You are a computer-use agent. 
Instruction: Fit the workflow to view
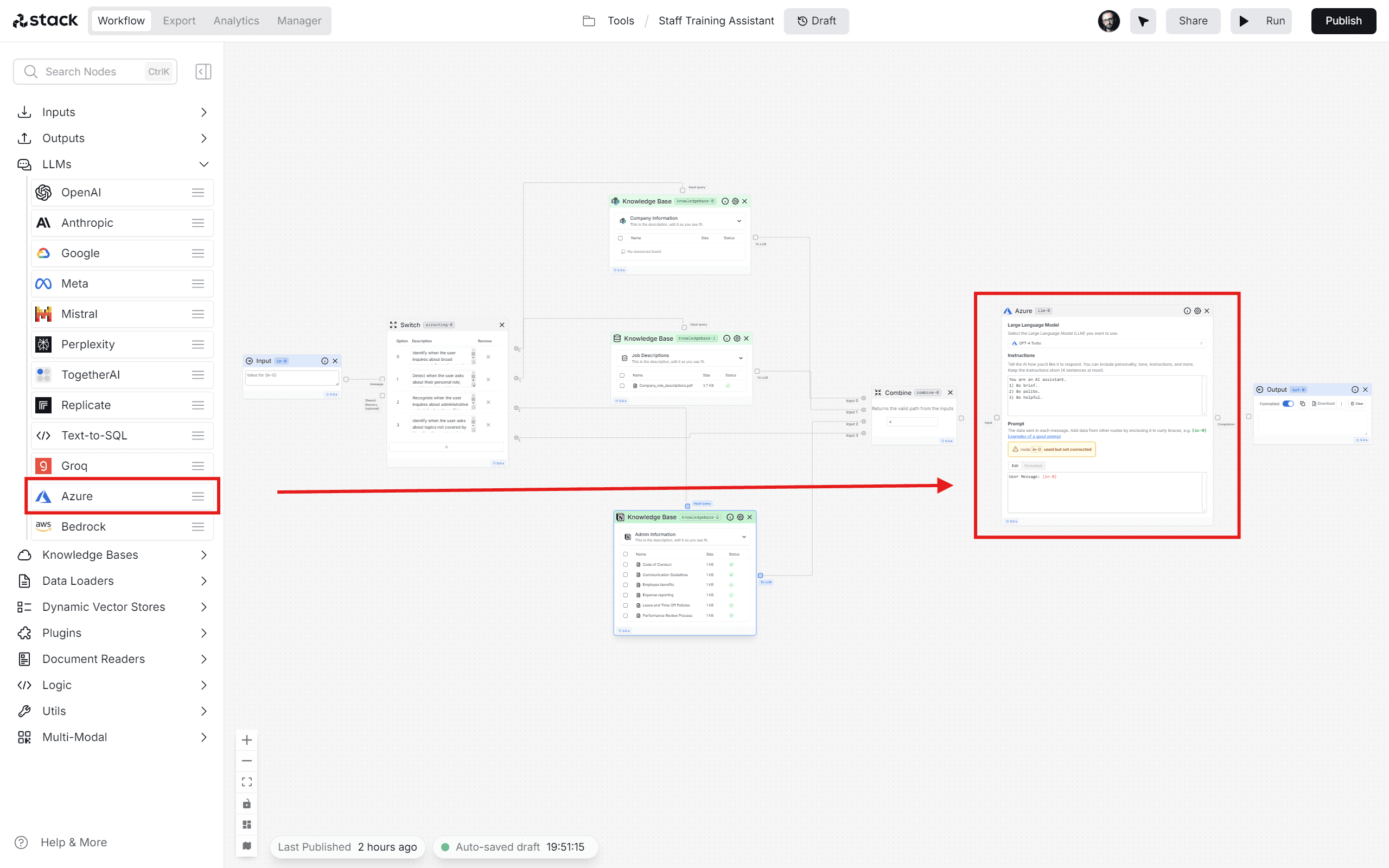(247, 782)
